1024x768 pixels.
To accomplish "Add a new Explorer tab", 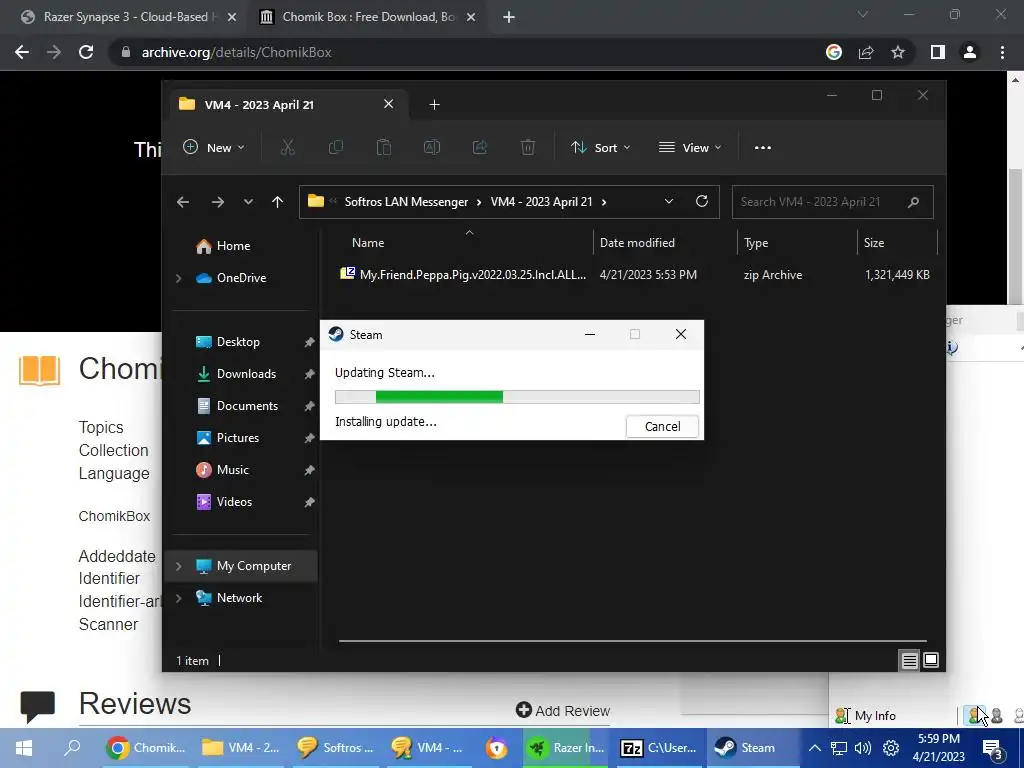I will [x=434, y=104].
